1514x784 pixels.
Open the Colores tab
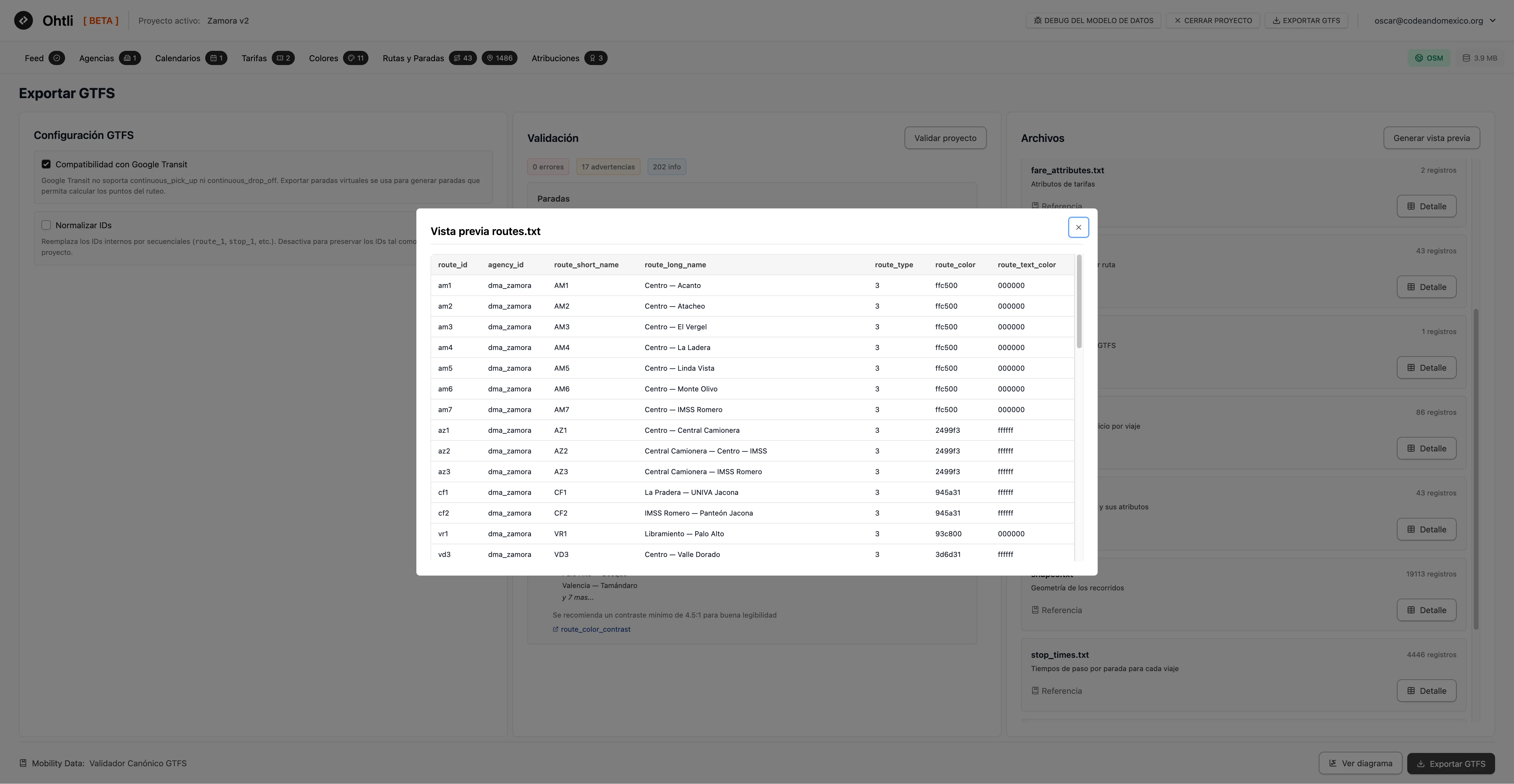338,58
